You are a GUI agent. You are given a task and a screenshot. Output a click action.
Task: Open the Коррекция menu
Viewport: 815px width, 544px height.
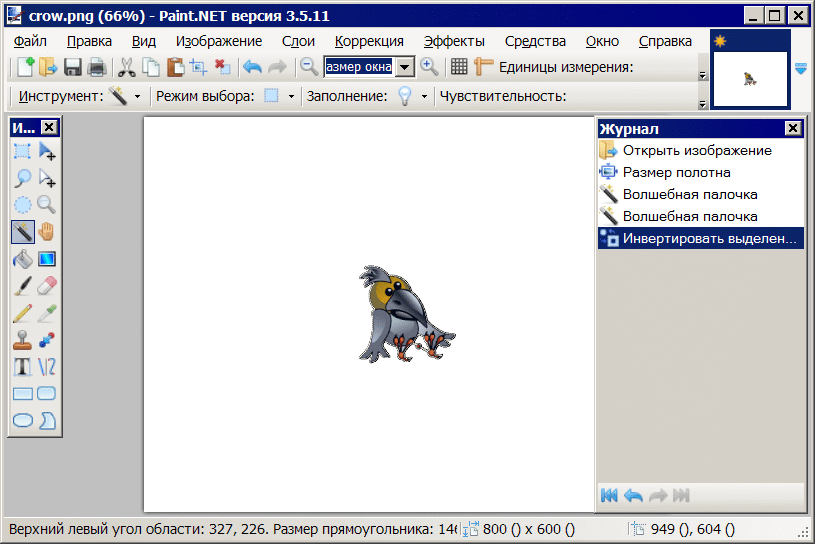(x=369, y=41)
